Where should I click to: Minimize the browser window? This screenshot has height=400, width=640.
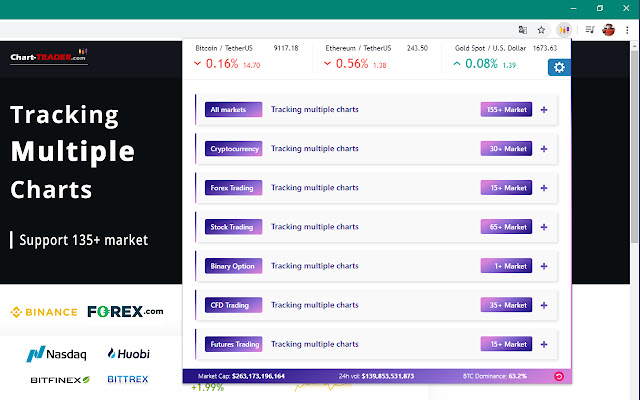tap(573, 8)
